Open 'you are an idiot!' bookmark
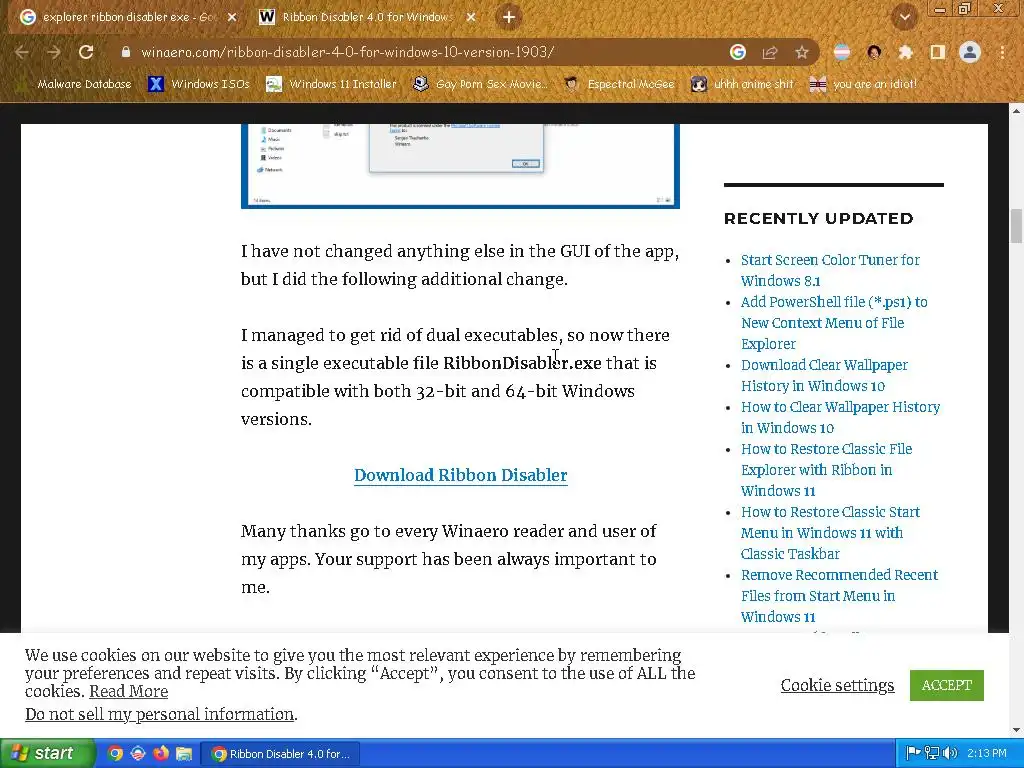The height and width of the screenshot is (768, 1024). (863, 84)
